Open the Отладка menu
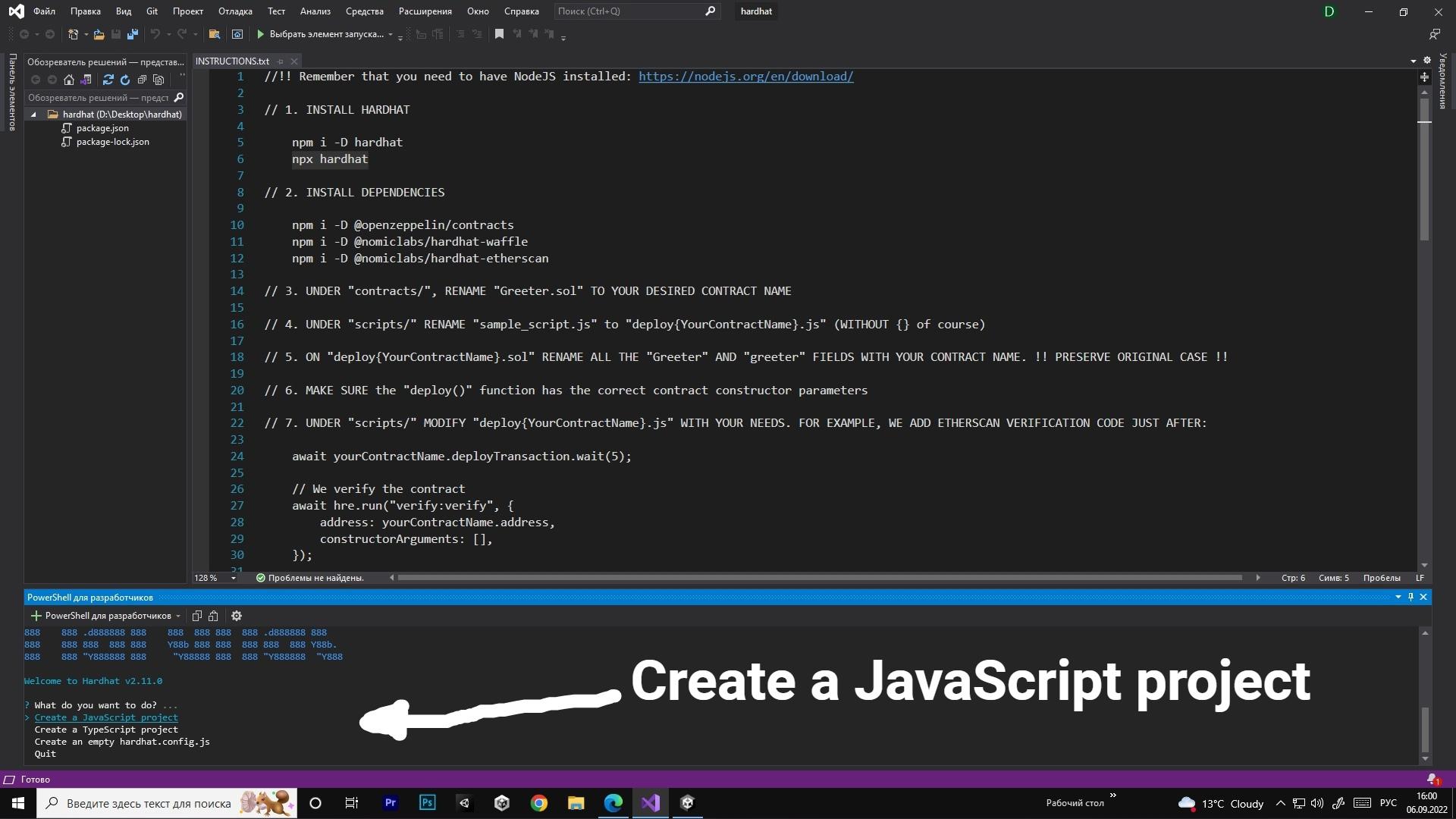The height and width of the screenshot is (819, 1456). (235, 11)
